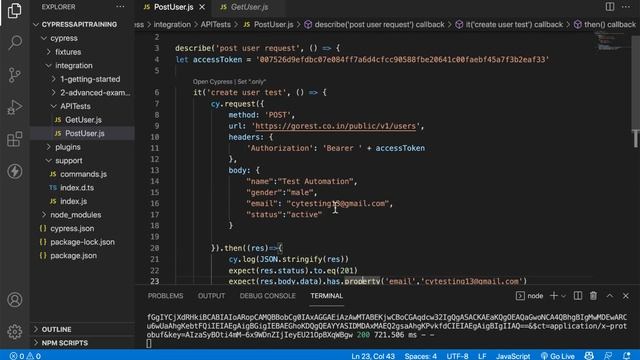This screenshot has width=640, height=360.
Task: Open GetUser.js in the file tree
Action: [x=83, y=120]
